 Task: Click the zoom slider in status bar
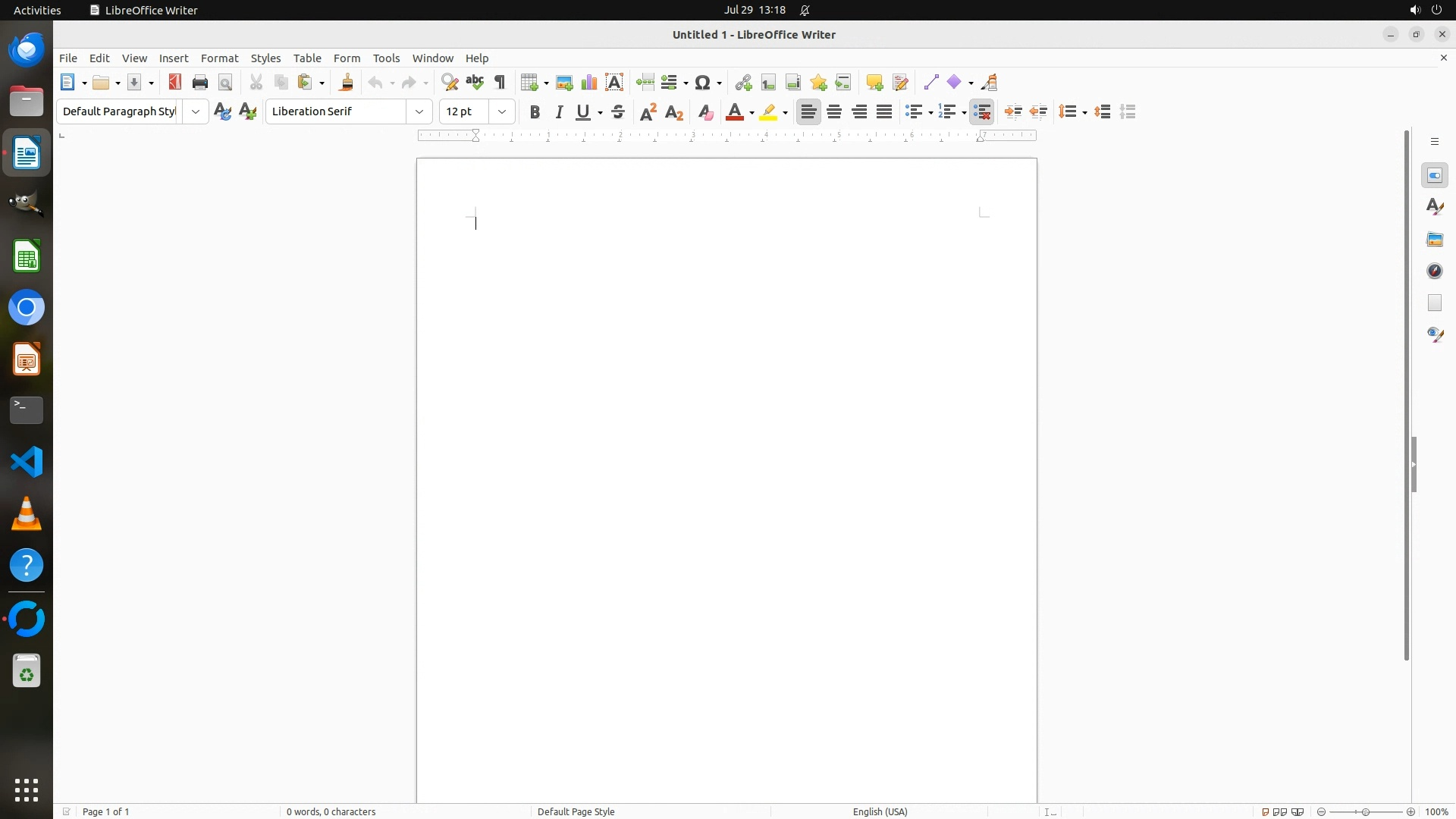(x=1366, y=811)
